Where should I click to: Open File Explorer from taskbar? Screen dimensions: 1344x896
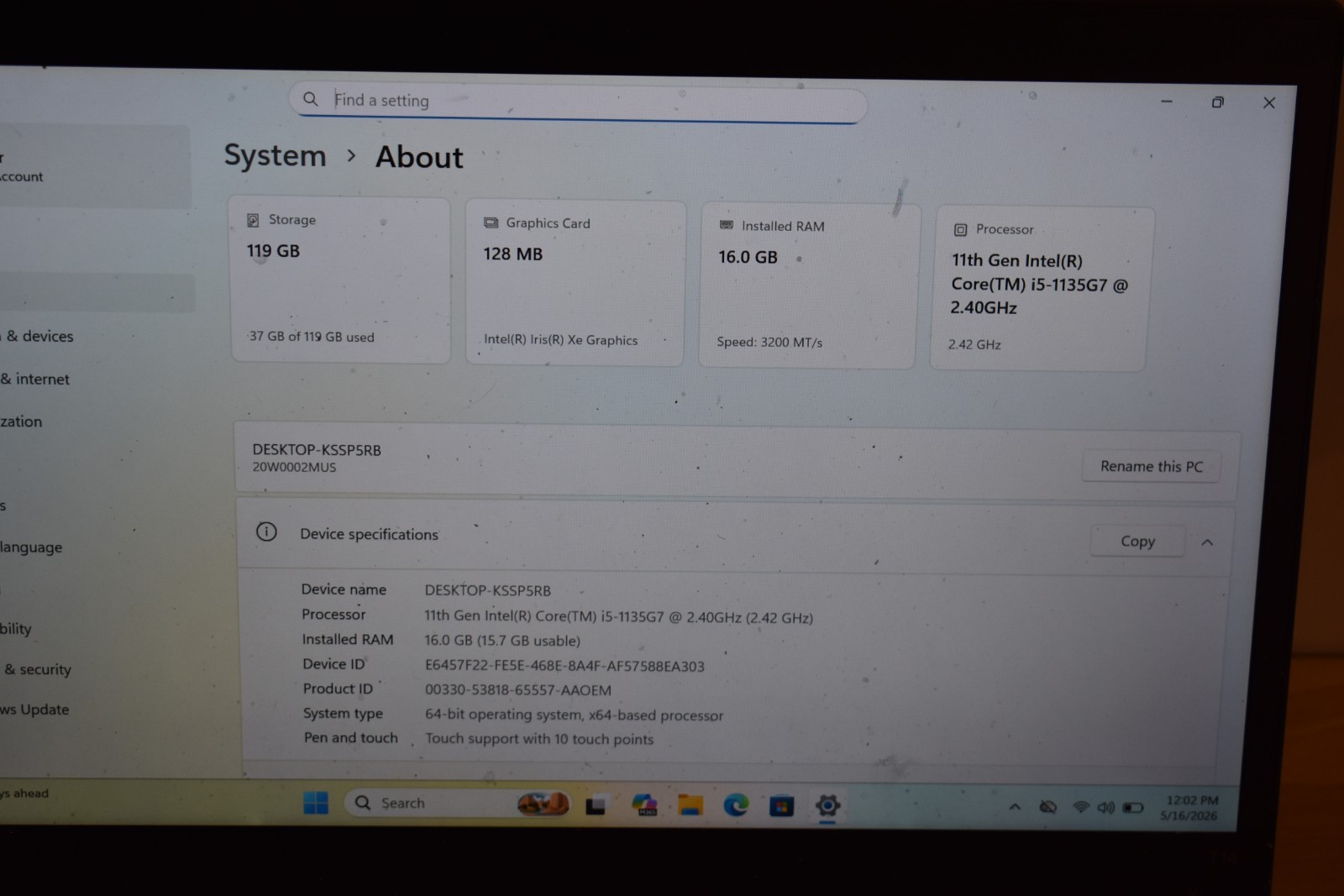click(x=690, y=805)
